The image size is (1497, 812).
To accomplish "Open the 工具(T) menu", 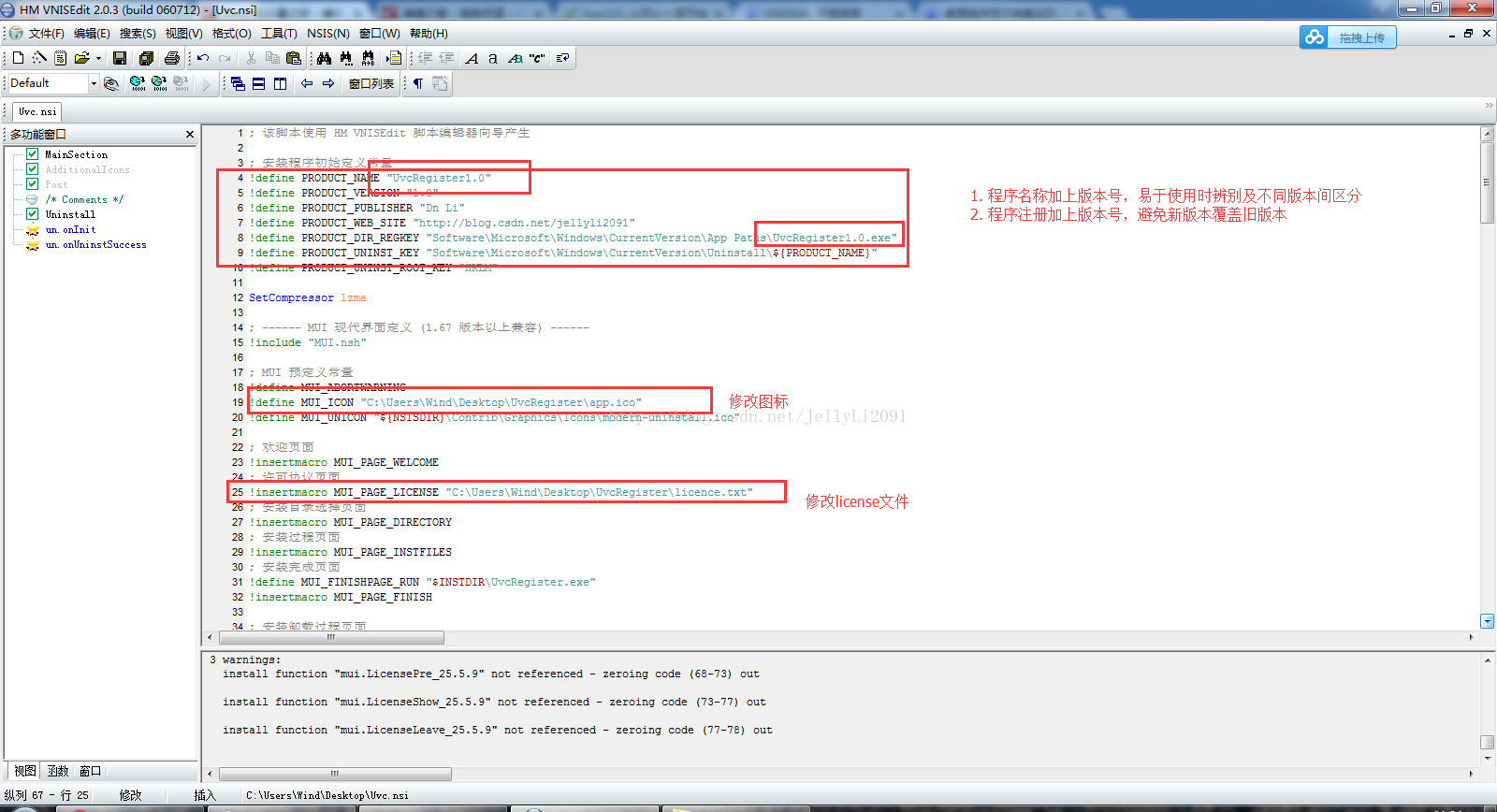I will click(x=279, y=34).
